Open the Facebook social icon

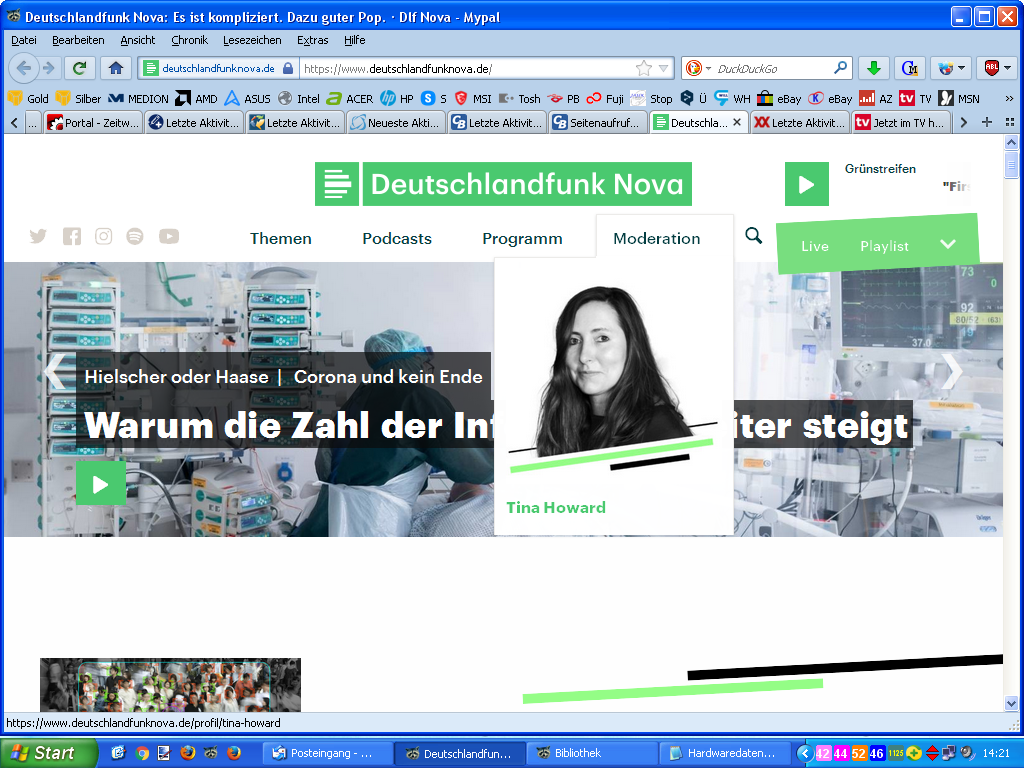[x=72, y=236]
